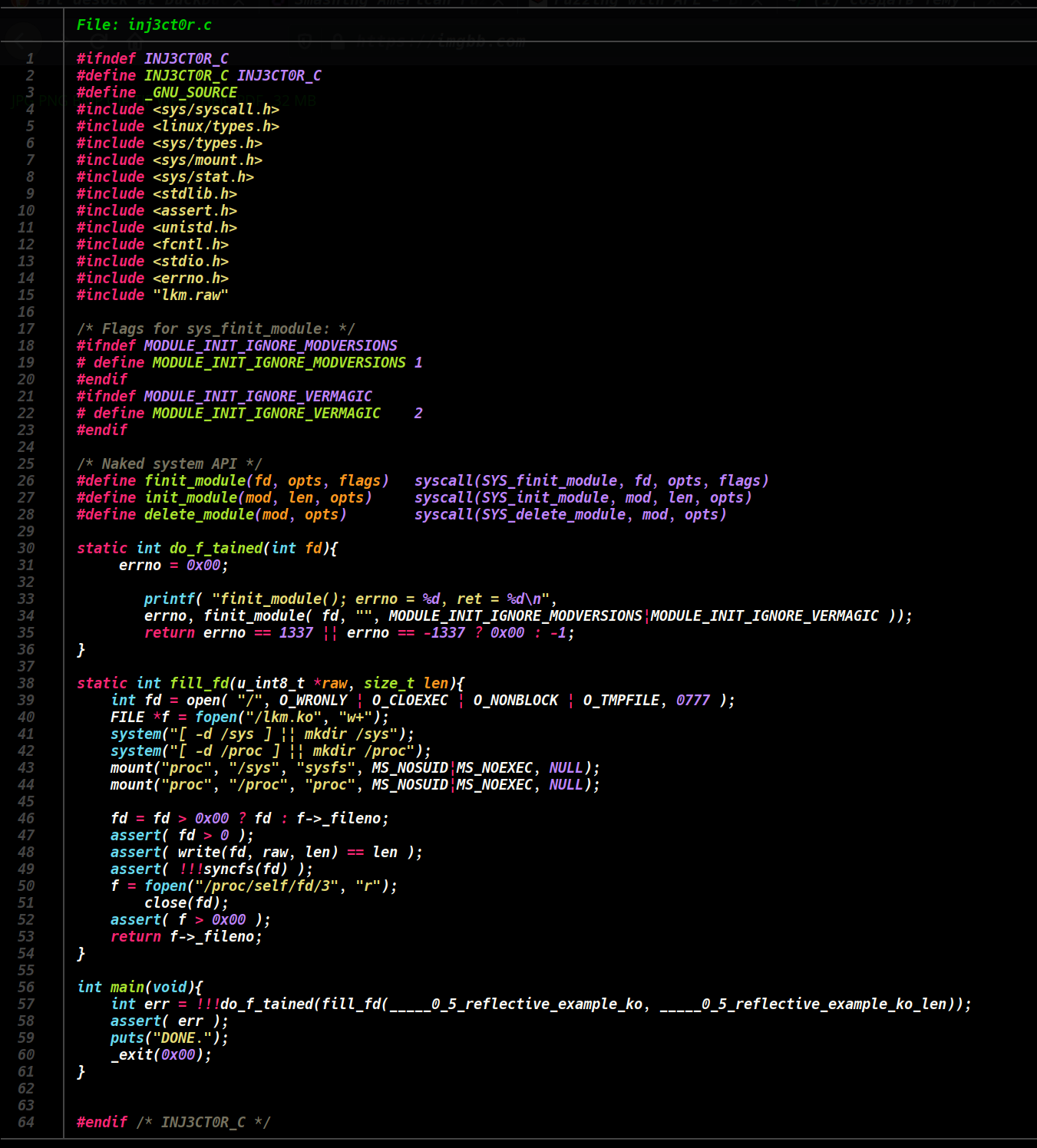
Task: Click the 'int fd = open( "/", O_WRONLY' line
Action: tap(424, 700)
